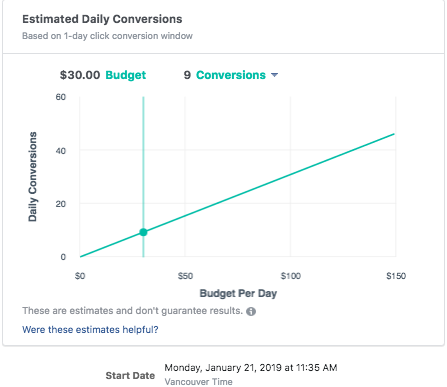
Task: Click the Vancouver Time timezone text
Action: [198, 381]
